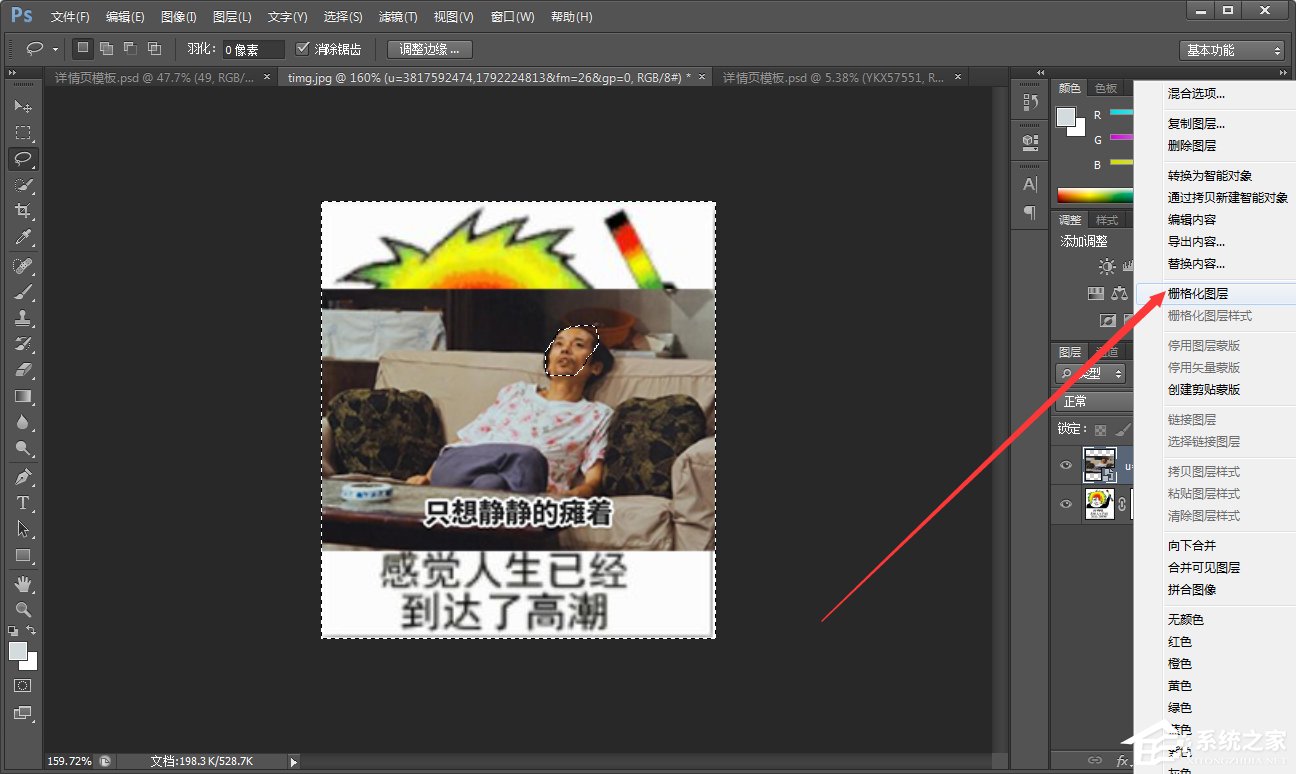This screenshot has width=1296, height=774.
Task: Open the 基本功能 workspace dropdown
Action: pyautogui.click(x=1232, y=49)
